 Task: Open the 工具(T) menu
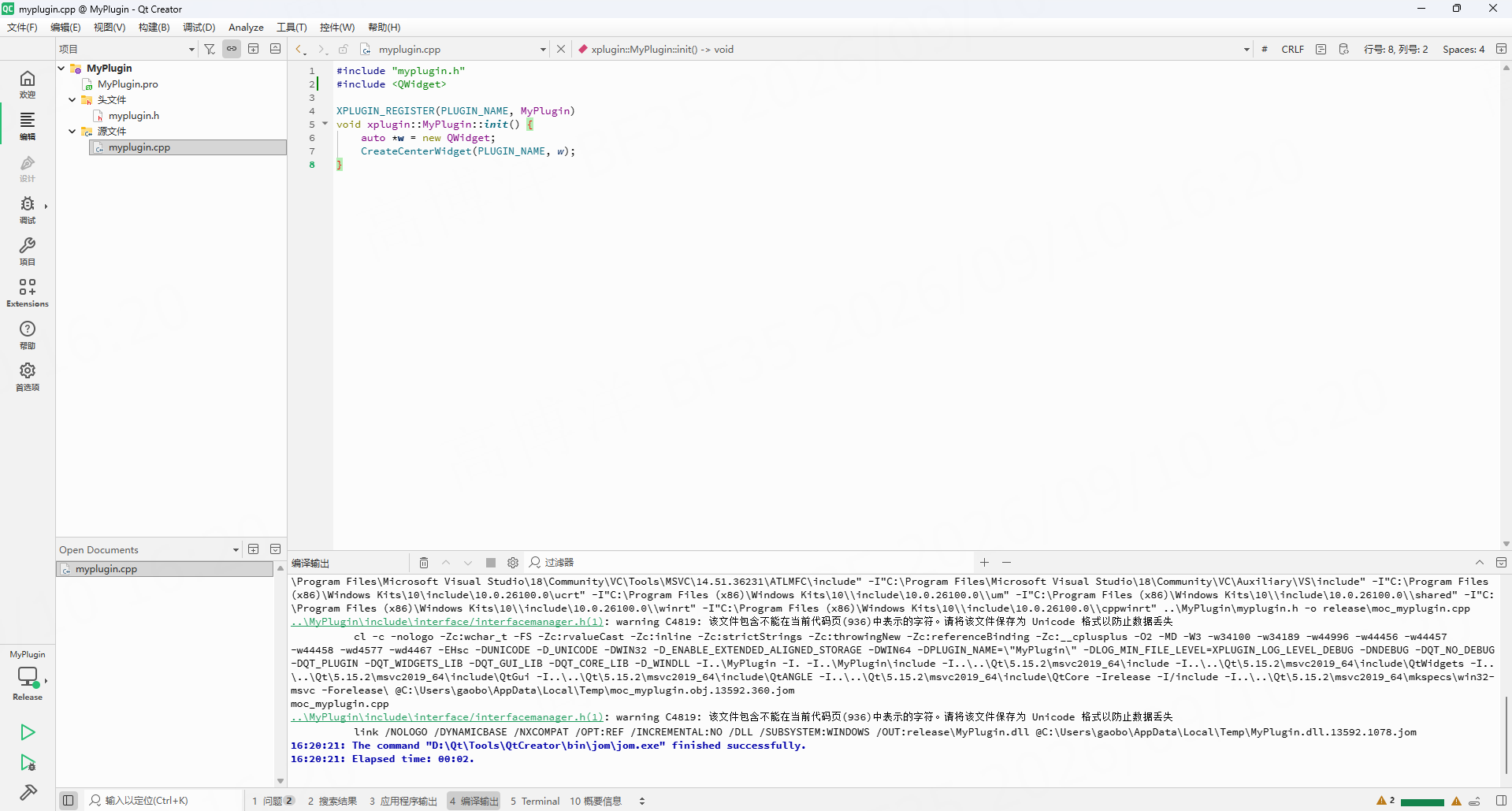292,28
